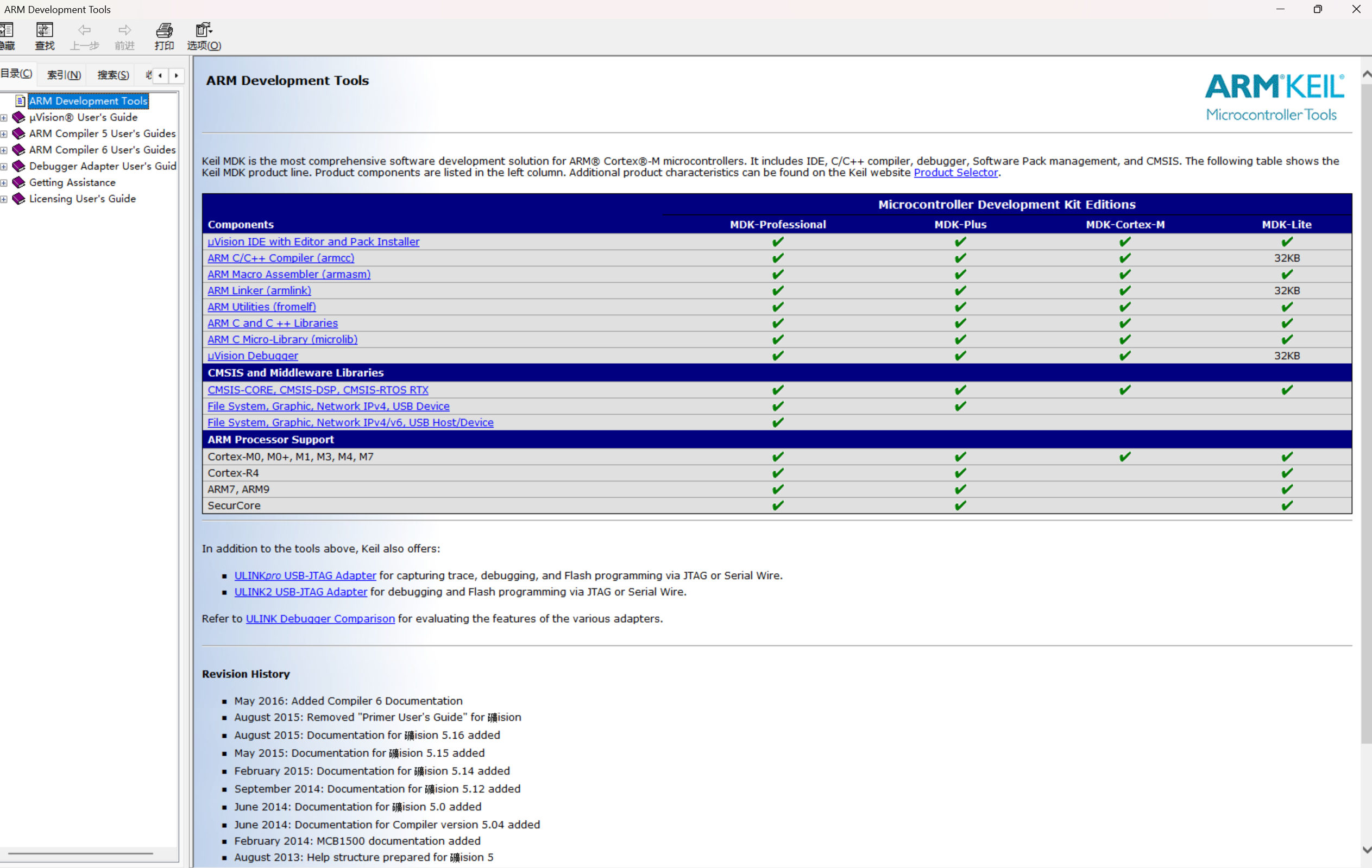Expand the Licensing User's Guide node
This screenshot has height=868, width=1372.
click(x=3, y=199)
